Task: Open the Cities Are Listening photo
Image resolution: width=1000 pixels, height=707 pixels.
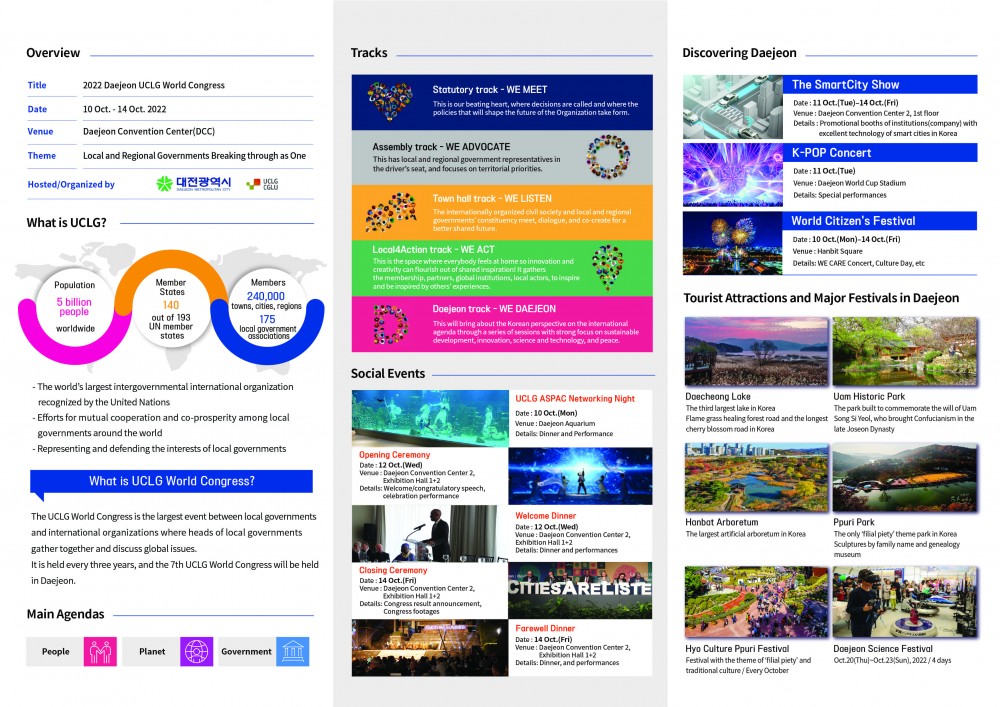Action: click(x=580, y=590)
